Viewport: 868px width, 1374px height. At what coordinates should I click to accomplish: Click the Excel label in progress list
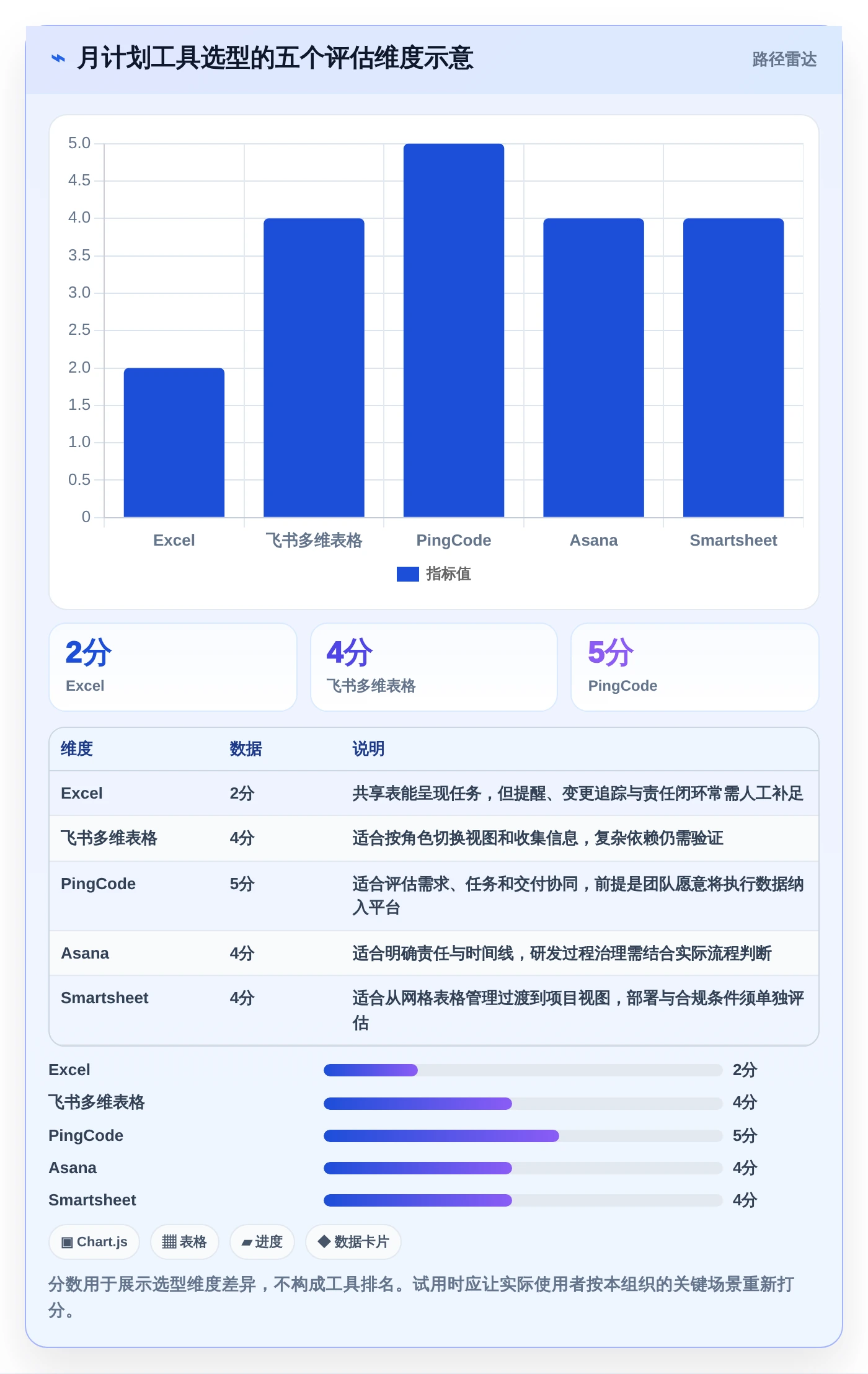pyautogui.click(x=69, y=1070)
